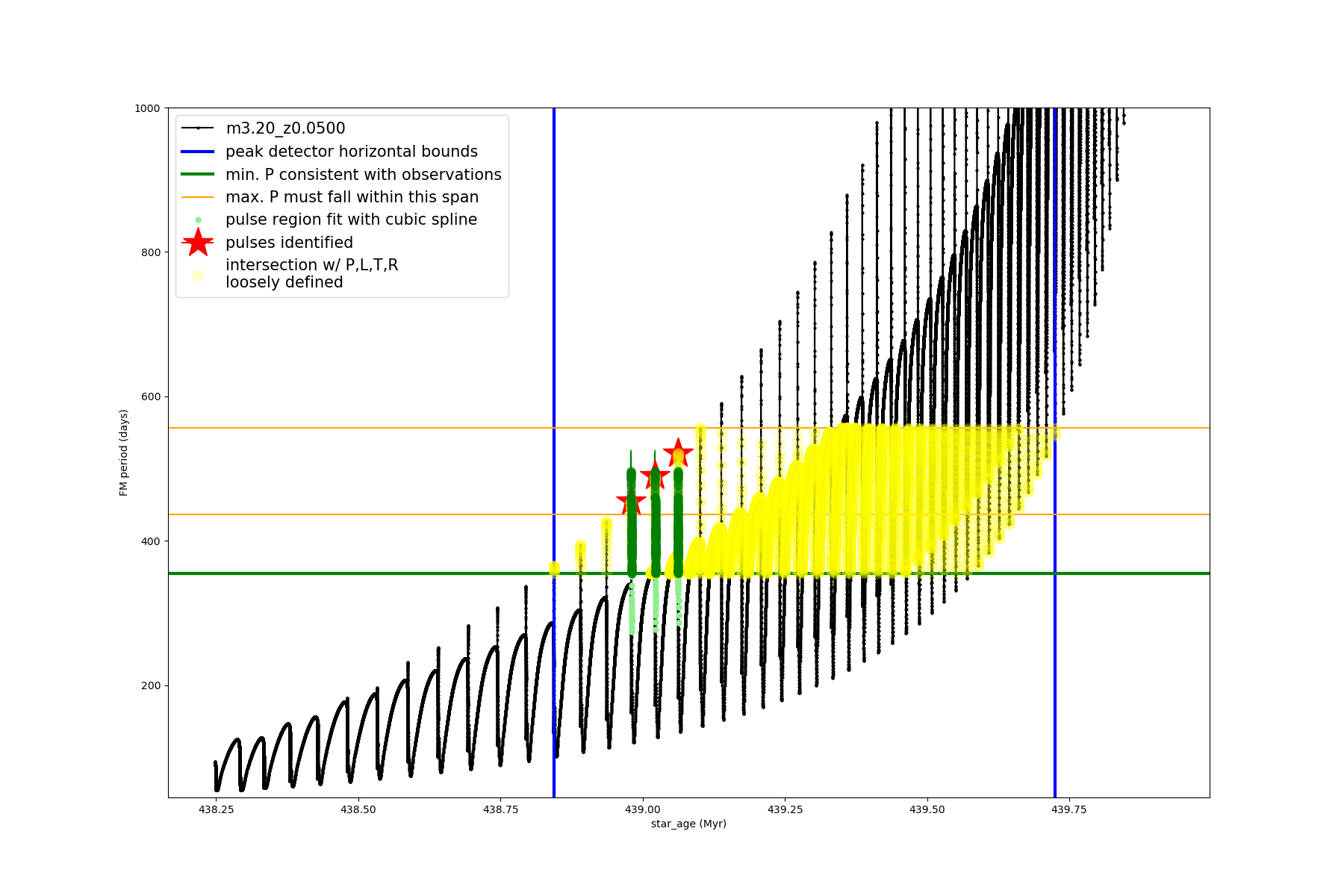Screen dimensions: 1344x896
Task: Click the 'star_age (Myr)' x-axis label
Action: [x=688, y=824]
